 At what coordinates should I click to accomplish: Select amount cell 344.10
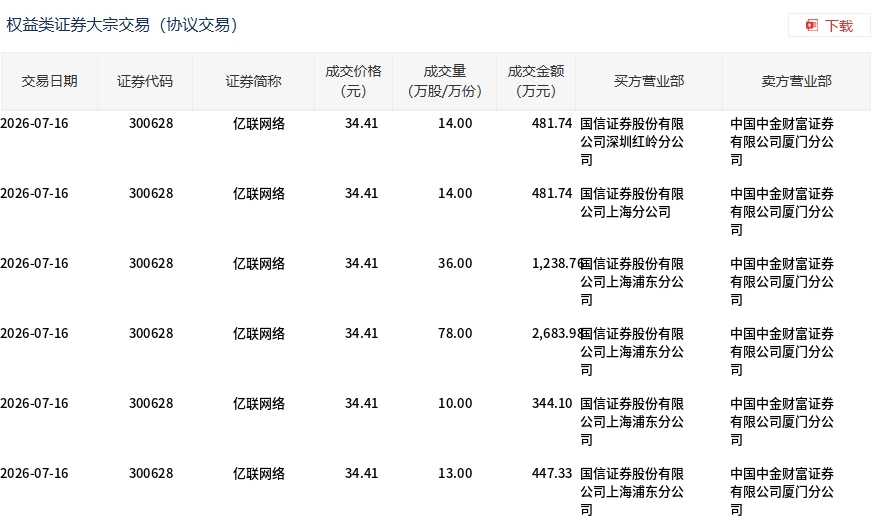coord(552,404)
